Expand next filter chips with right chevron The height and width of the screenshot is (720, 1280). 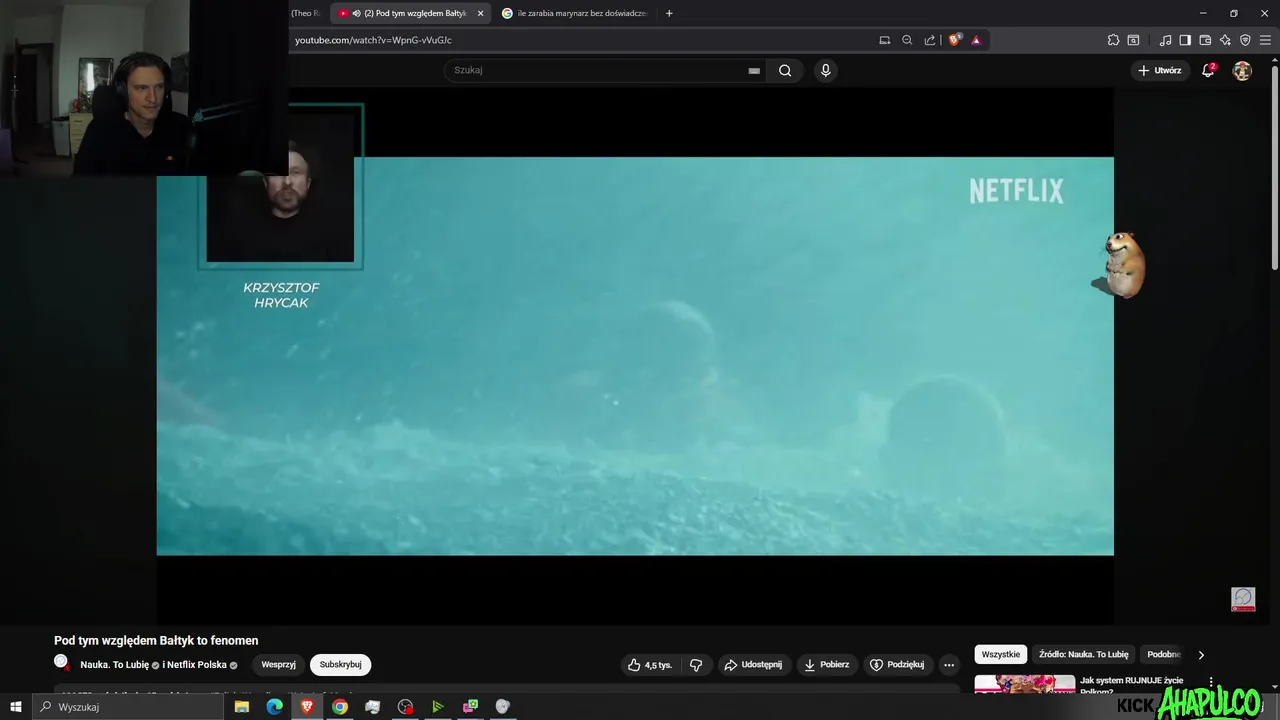pyautogui.click(x=1201, y=655)
